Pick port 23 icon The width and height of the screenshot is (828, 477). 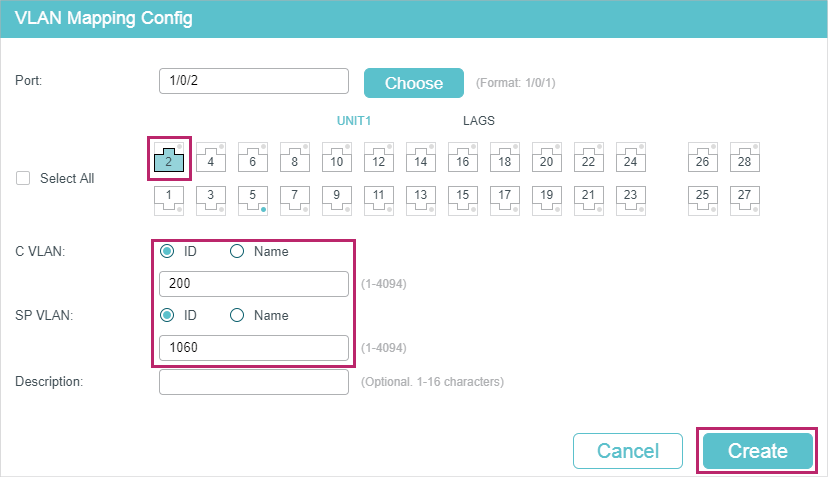631,200
